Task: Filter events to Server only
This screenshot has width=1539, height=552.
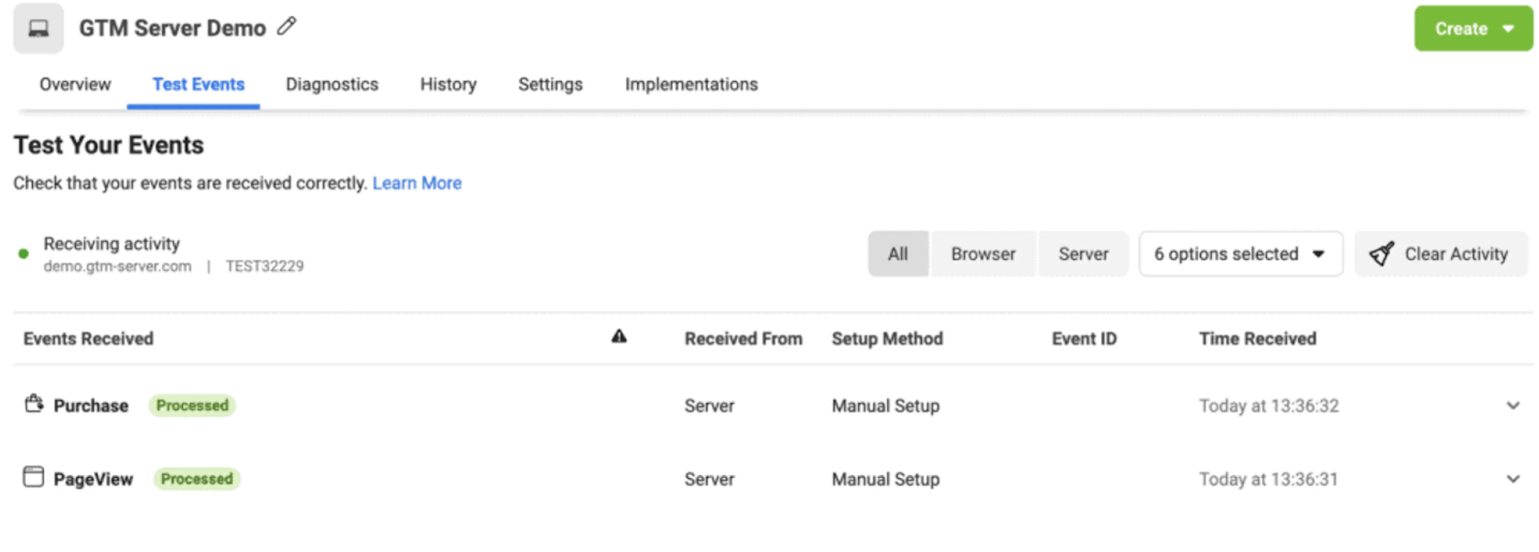Action: [x=1083, y=254]
